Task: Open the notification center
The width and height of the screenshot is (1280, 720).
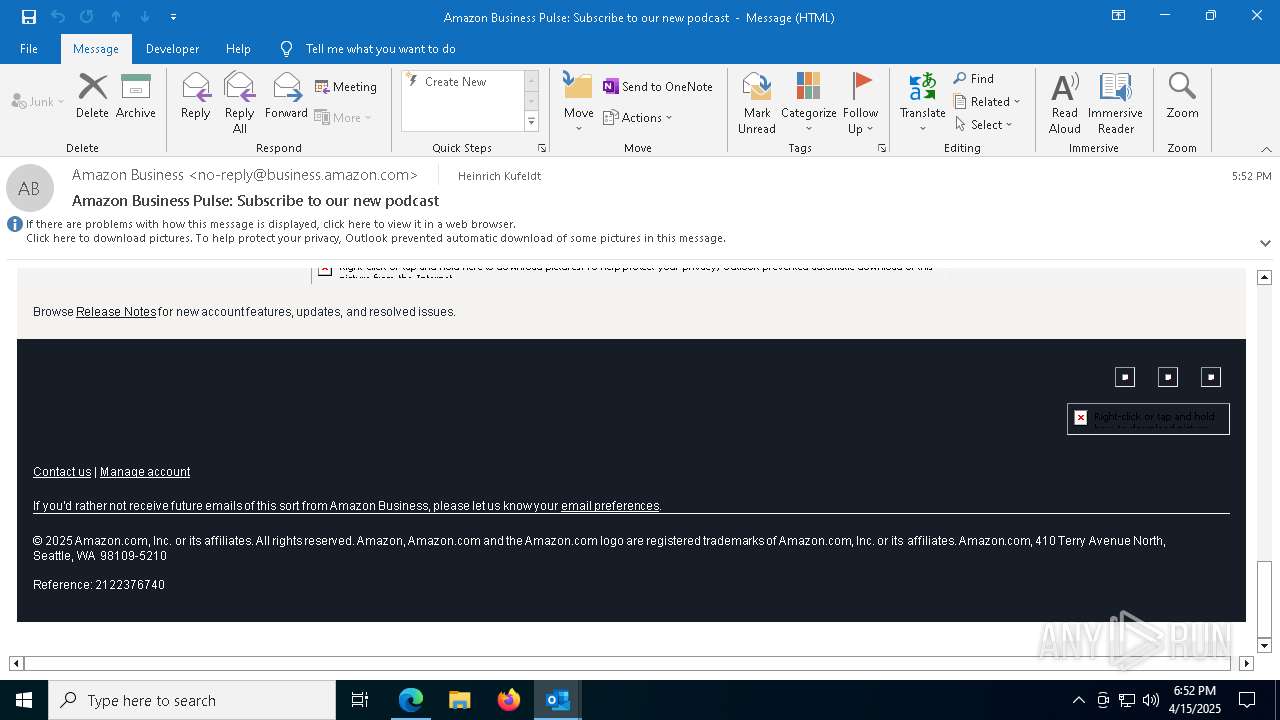Action: pos(1247,700)
